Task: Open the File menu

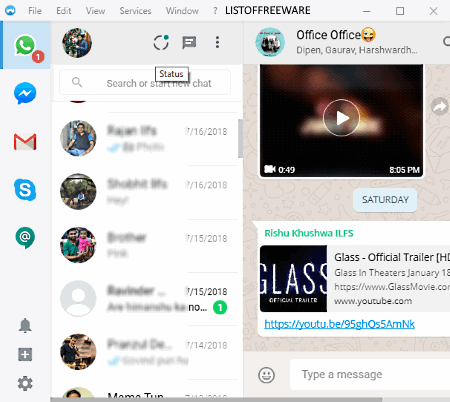Action: click(35, 11)
